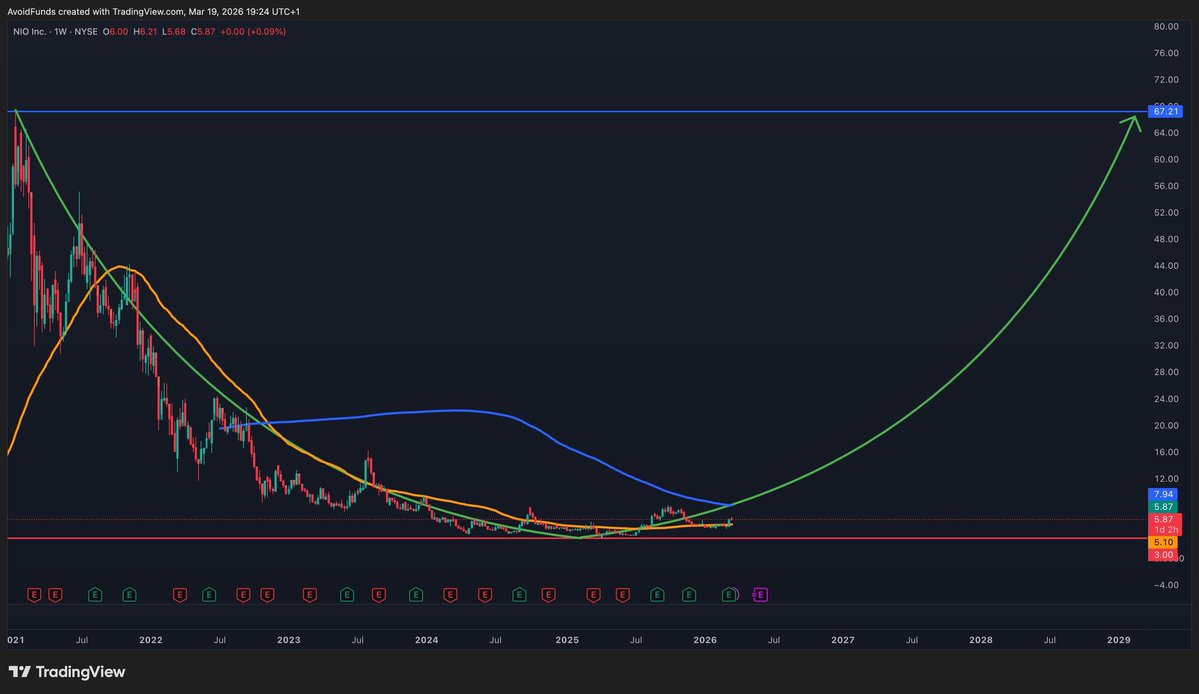
Task: Click the 20.00 price scale label
Action: pyautogui.click(x=1166, y=426)
